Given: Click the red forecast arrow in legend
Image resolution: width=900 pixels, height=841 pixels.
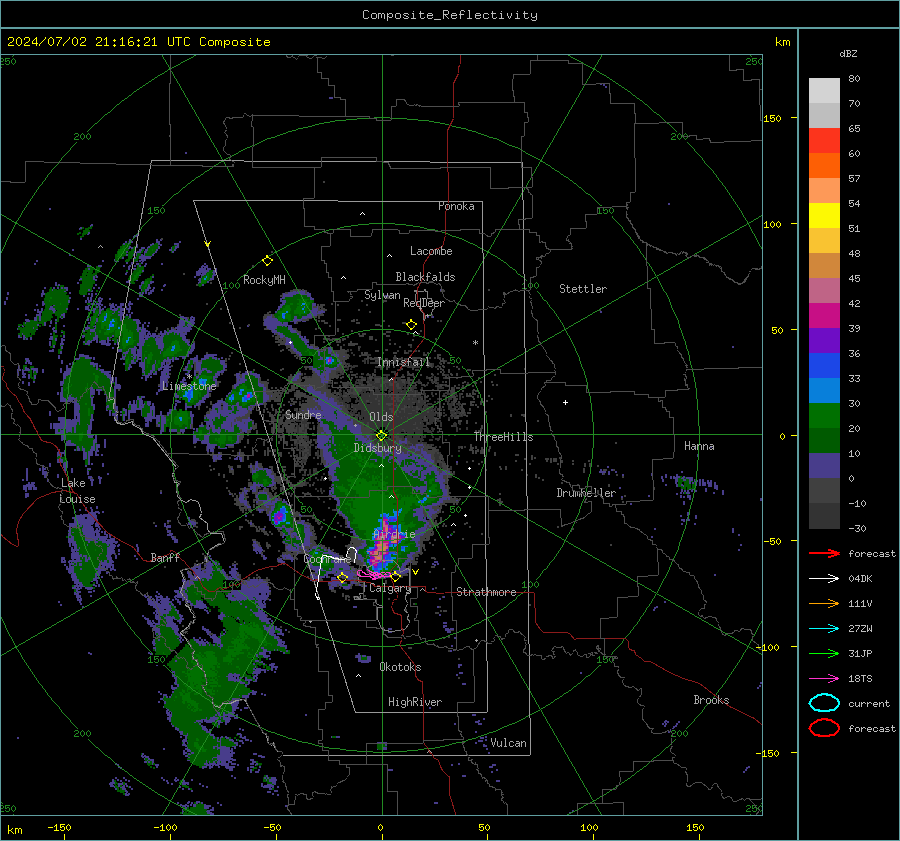Looking at the screenshot, I should coord(824,553).
